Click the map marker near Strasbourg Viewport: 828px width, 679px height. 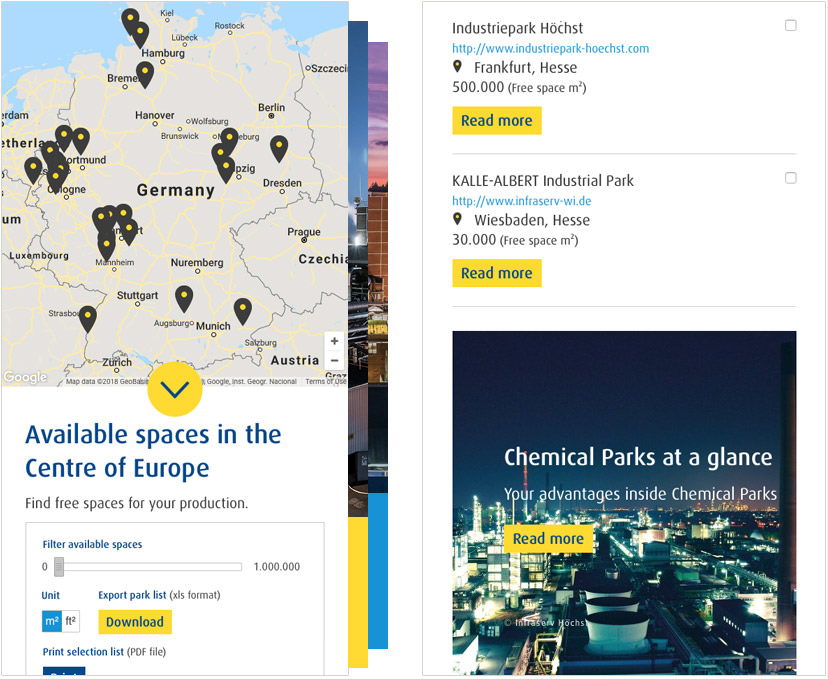pos(88,317)
